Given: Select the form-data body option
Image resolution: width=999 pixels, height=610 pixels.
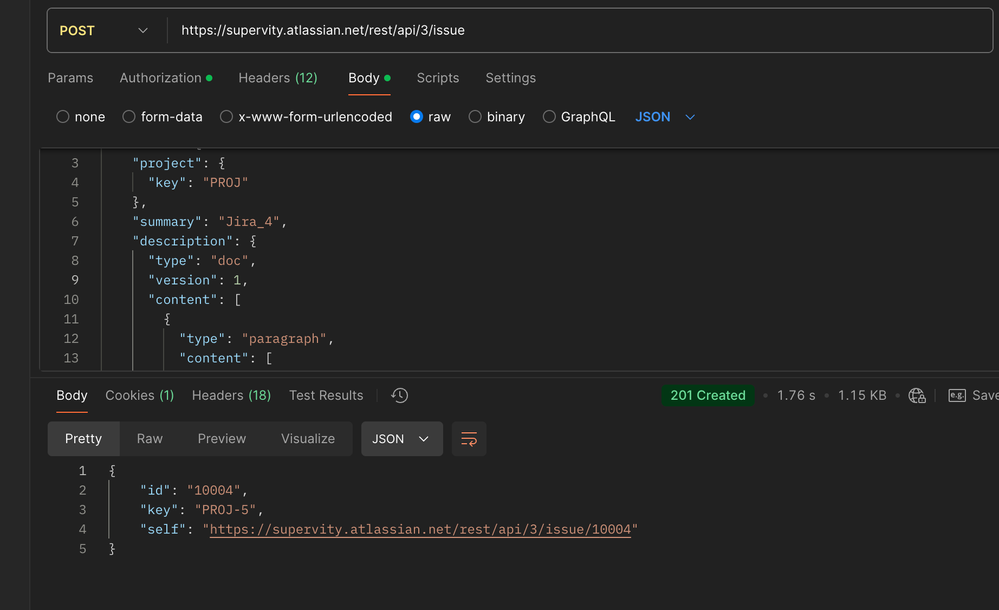Looking at the screenshot, I should (129, 117).
